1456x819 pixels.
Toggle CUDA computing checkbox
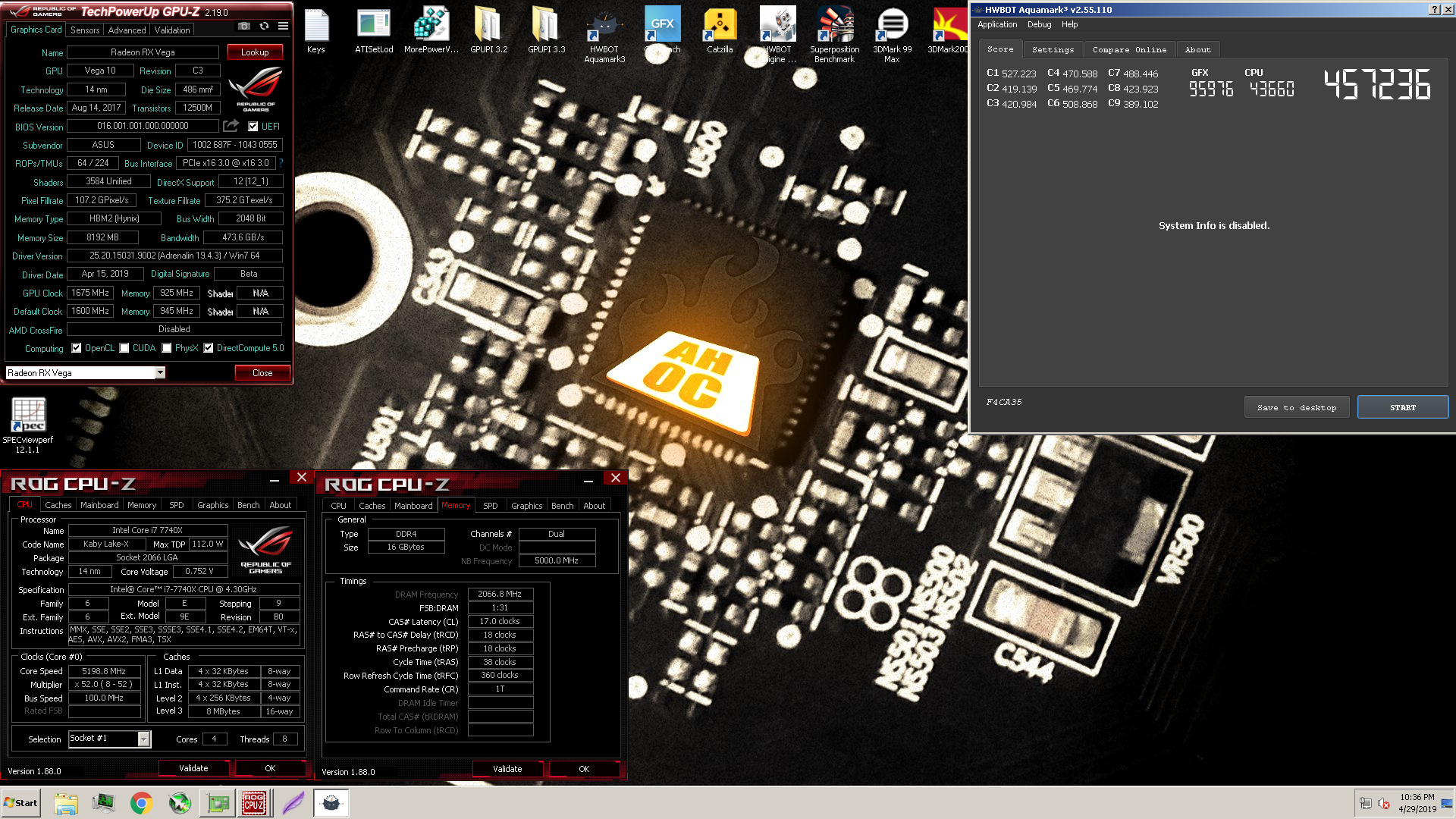tap(124, 348)
